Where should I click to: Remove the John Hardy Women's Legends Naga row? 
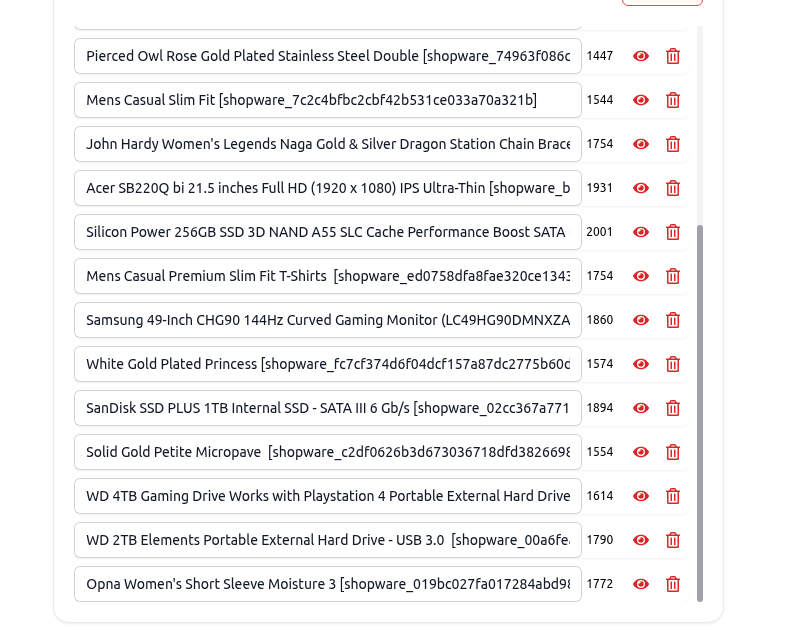pyautogui.click(x=673, y=144)
